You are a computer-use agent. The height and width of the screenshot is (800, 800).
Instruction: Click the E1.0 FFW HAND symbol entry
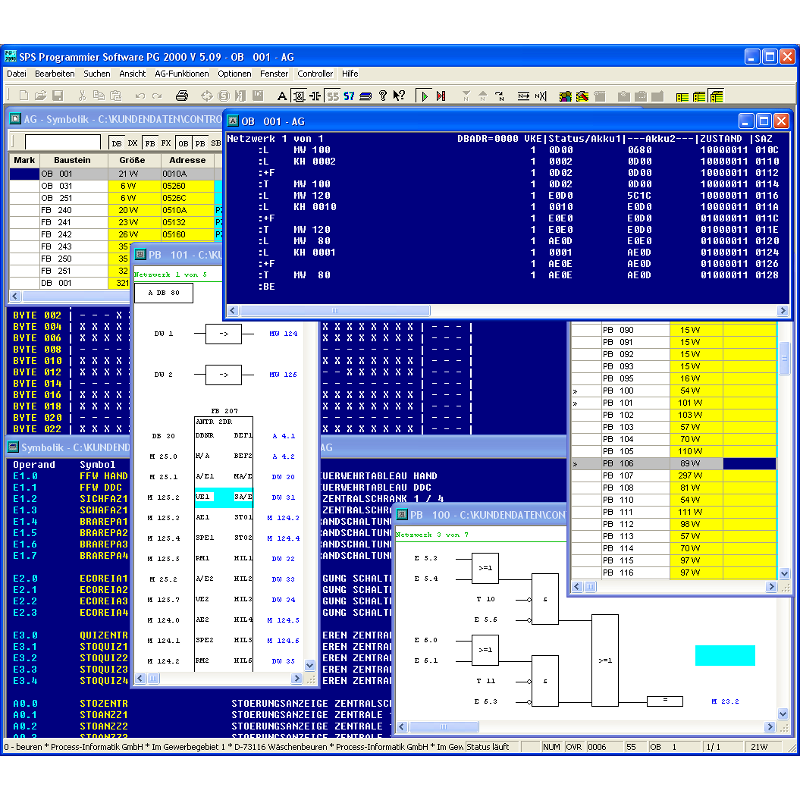point(70,476)
